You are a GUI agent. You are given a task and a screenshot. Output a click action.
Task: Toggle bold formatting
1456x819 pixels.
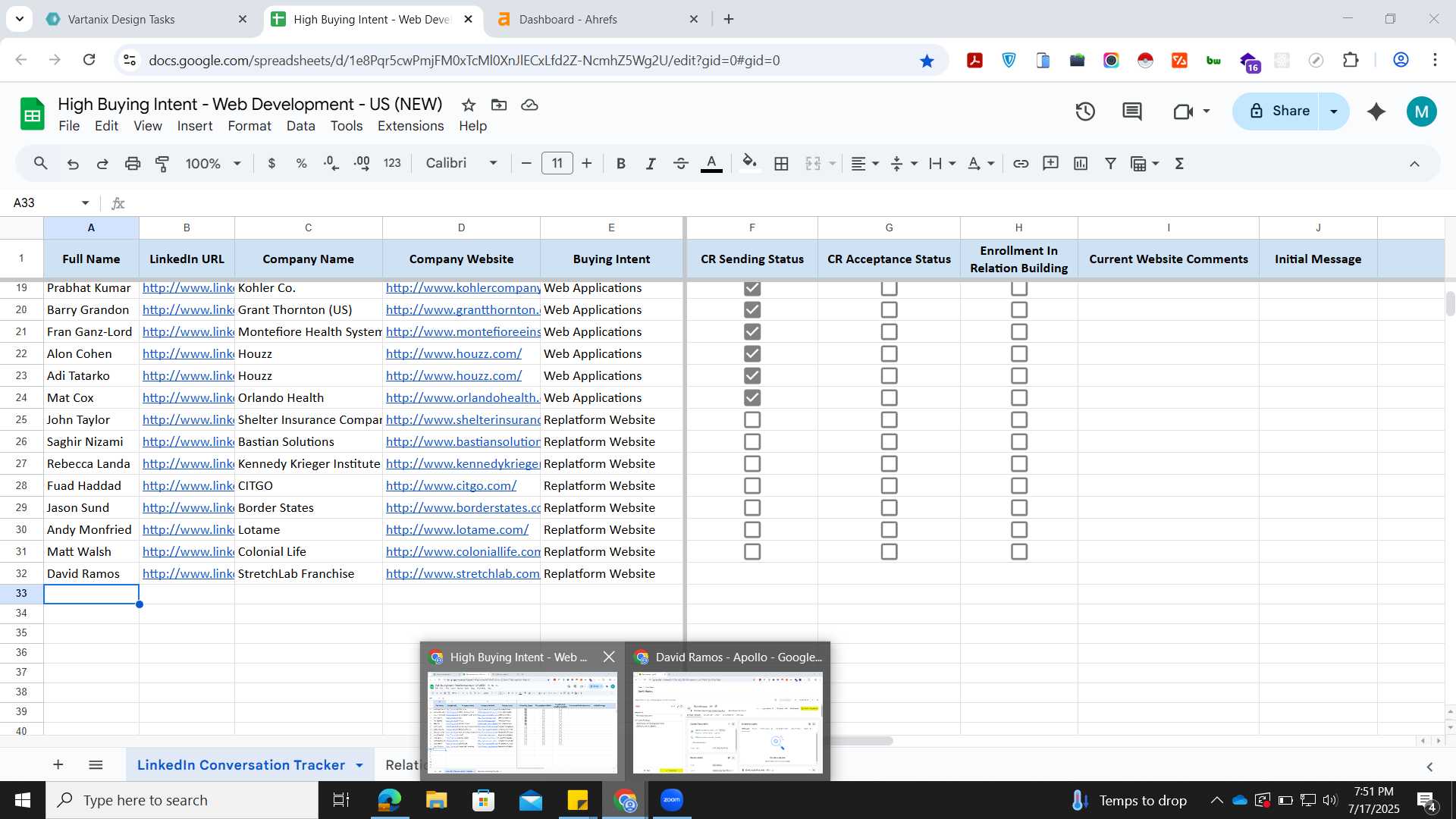pyautogui.click(x=621, y=163)
